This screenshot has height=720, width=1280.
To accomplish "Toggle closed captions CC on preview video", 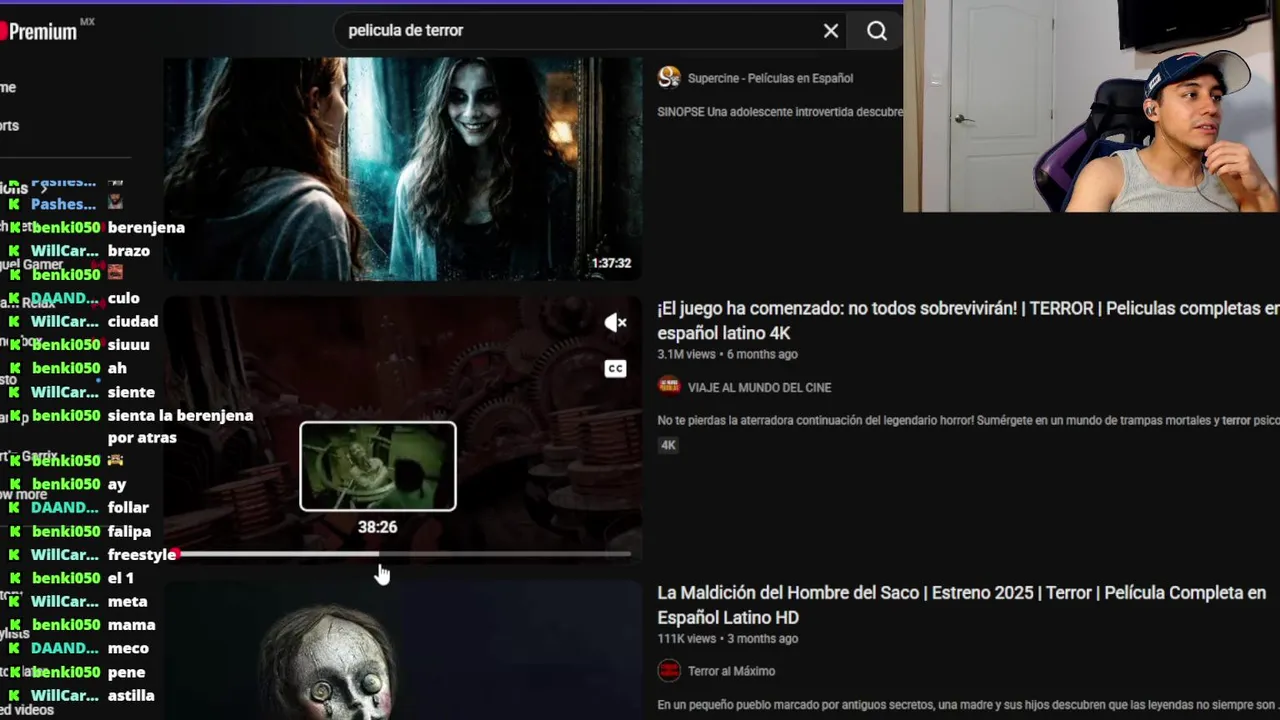I will 615,368.
